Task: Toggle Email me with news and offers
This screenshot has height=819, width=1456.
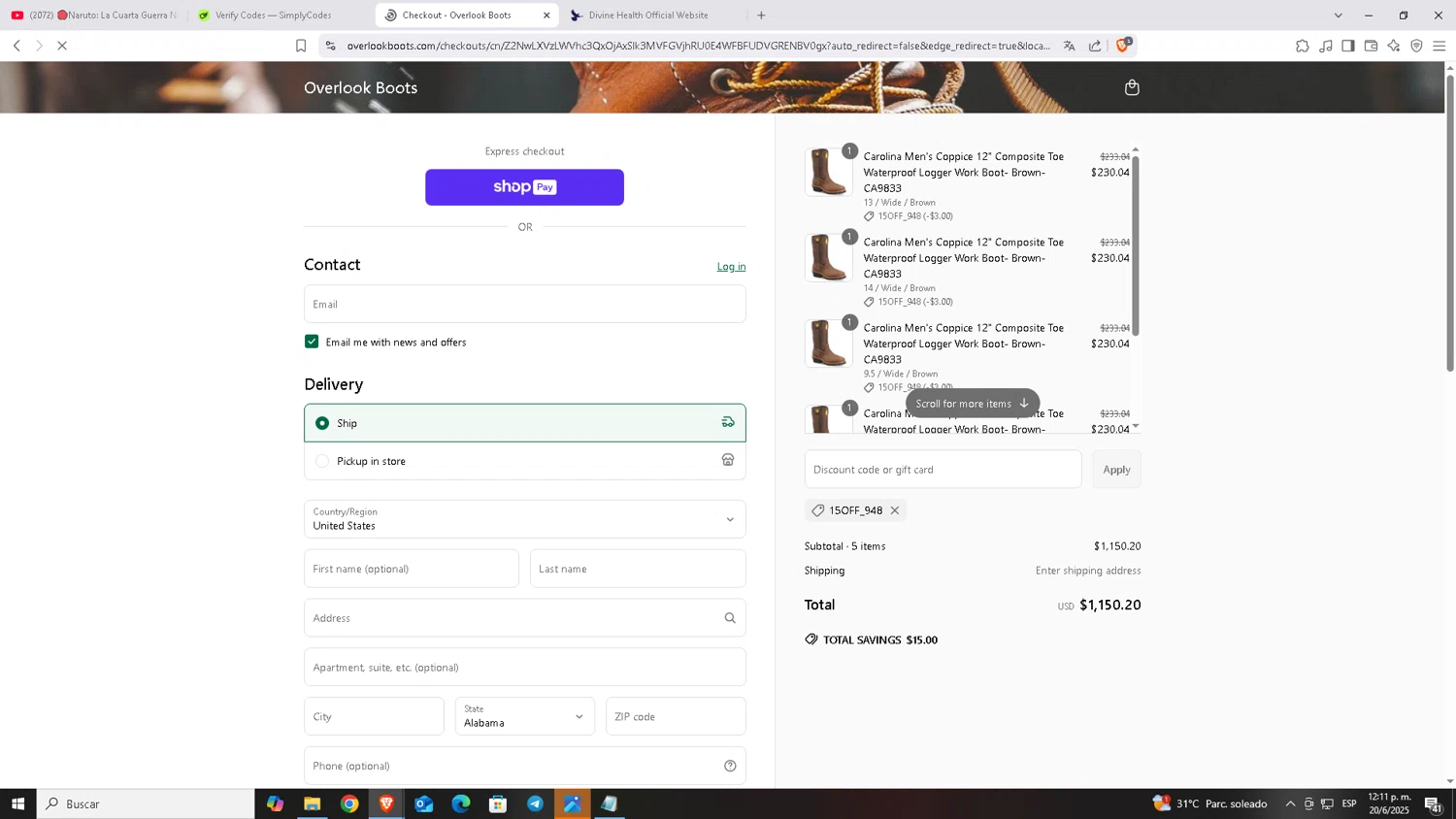Action: 312,342
